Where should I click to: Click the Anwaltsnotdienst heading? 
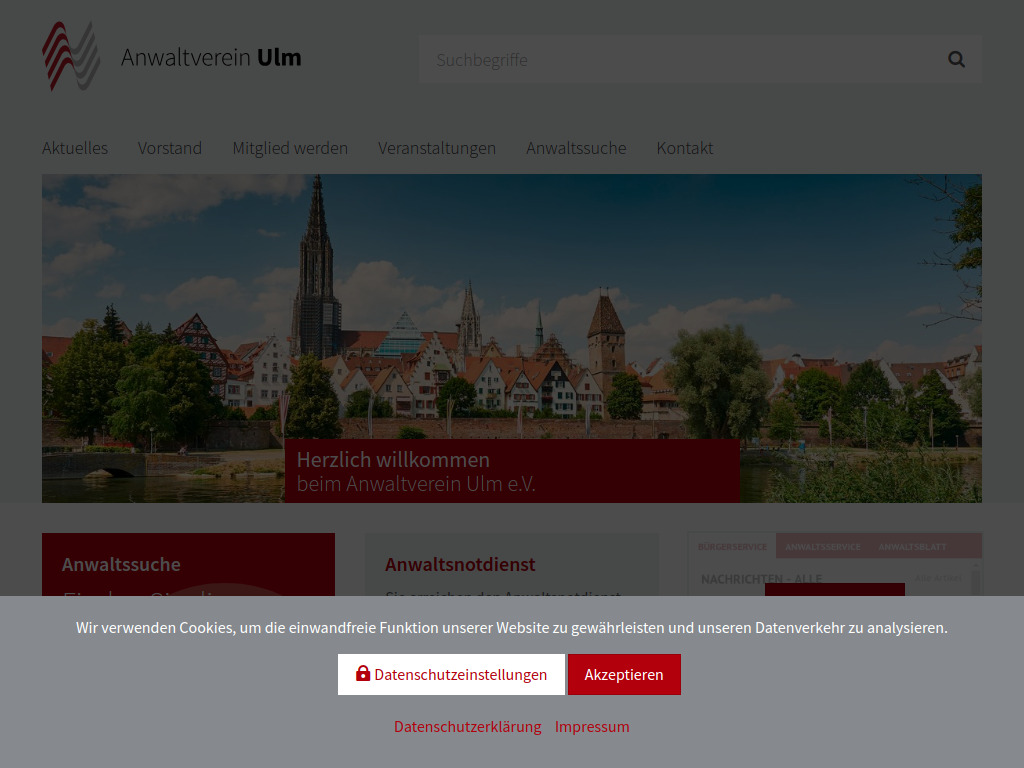pos(460,564)
